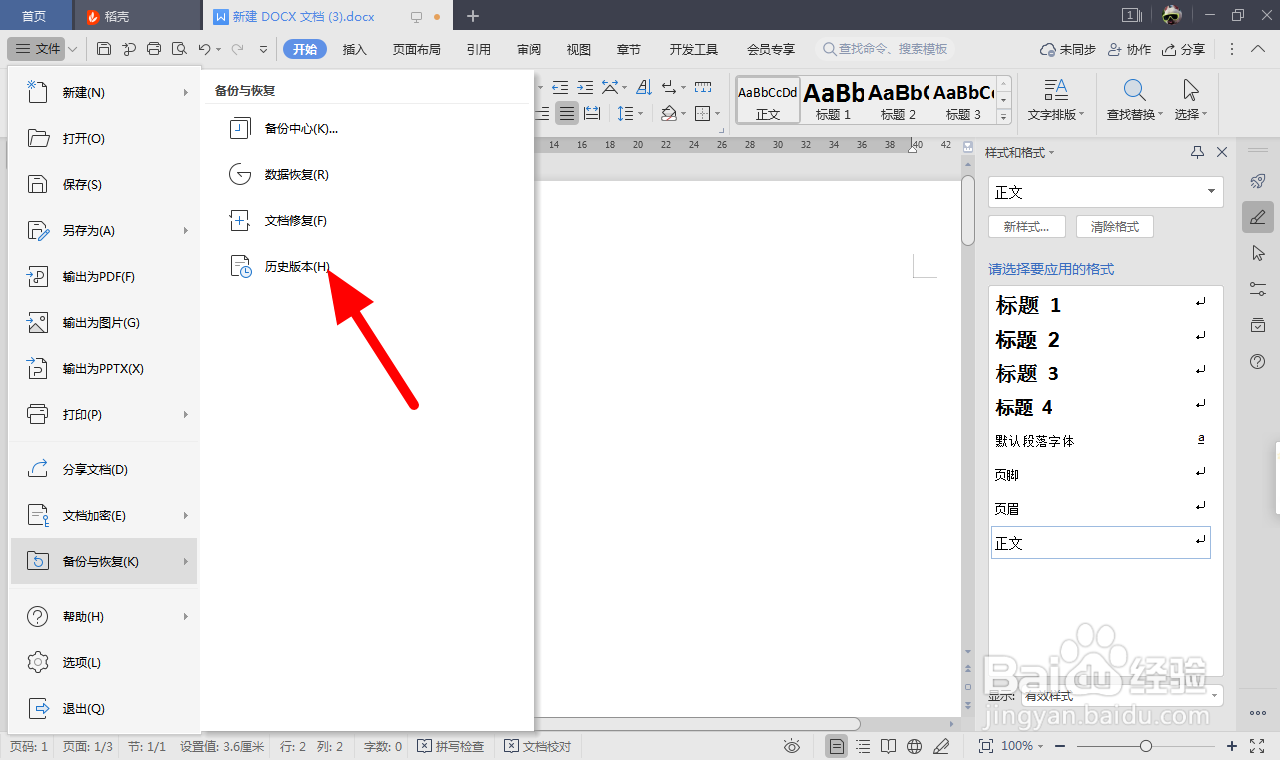Open the Select (选择) cursor tool dropdown

[x=1190, y=100]
